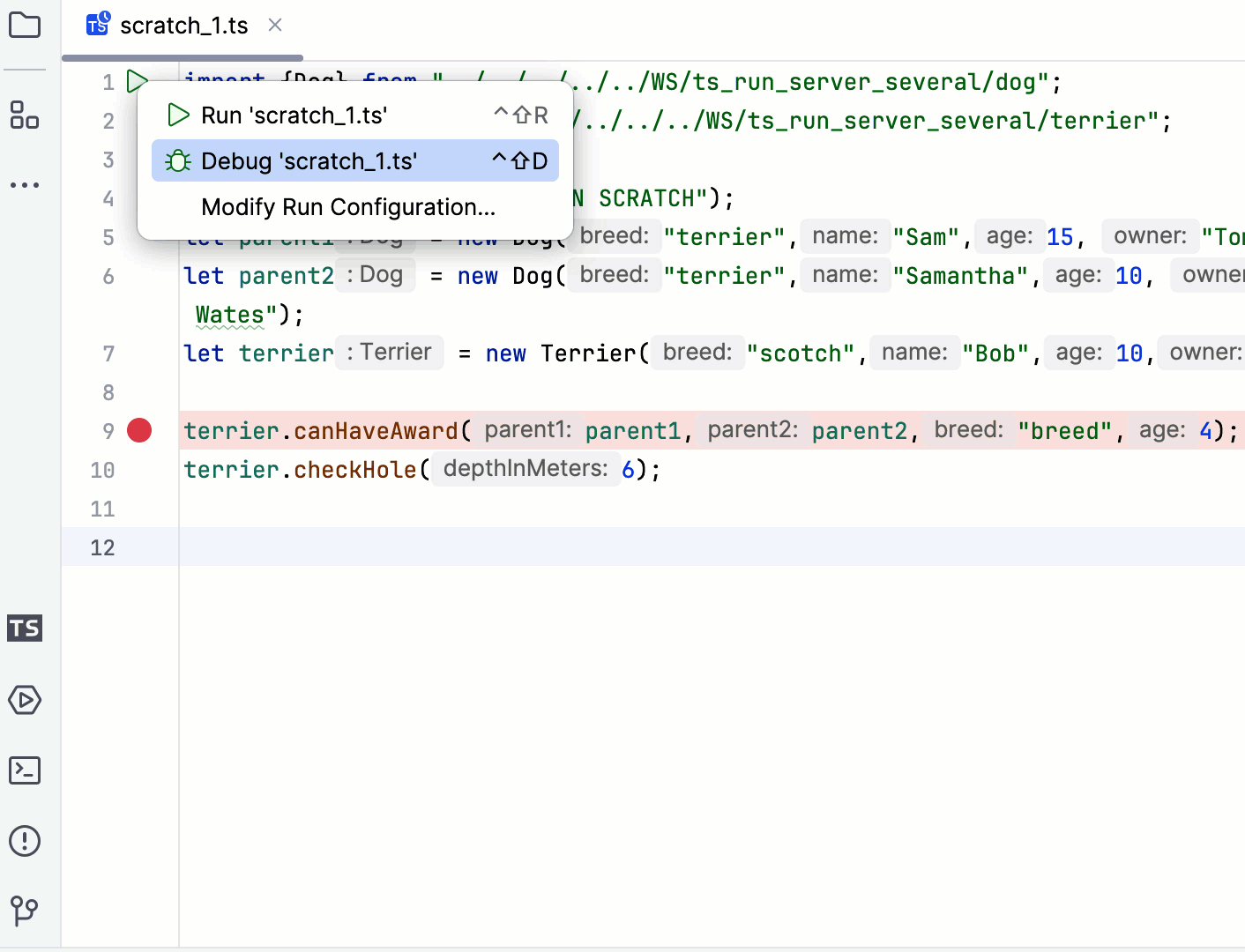Image resolution: width=1245 pixels, height=952 pixels.
Task: Open Modify Run Configuration dialog
Action: [x=348, y=207]
